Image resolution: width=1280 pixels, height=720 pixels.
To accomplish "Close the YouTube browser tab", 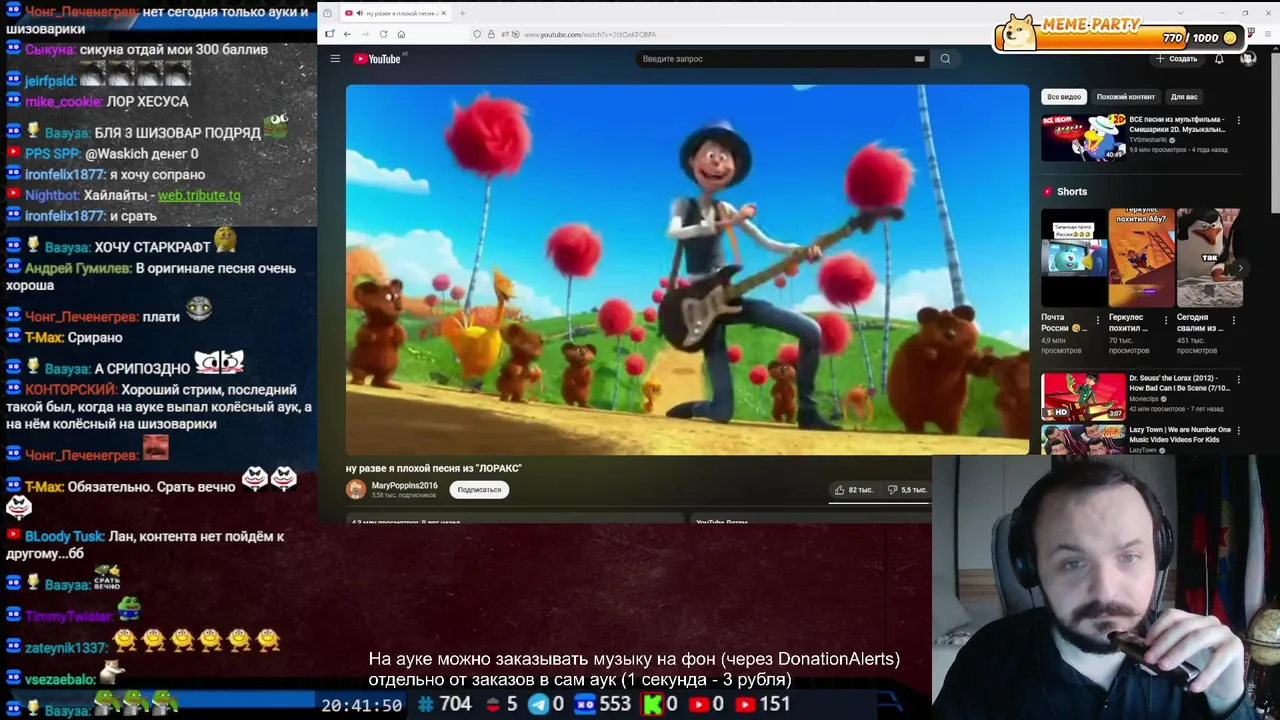I will (443, 13).
